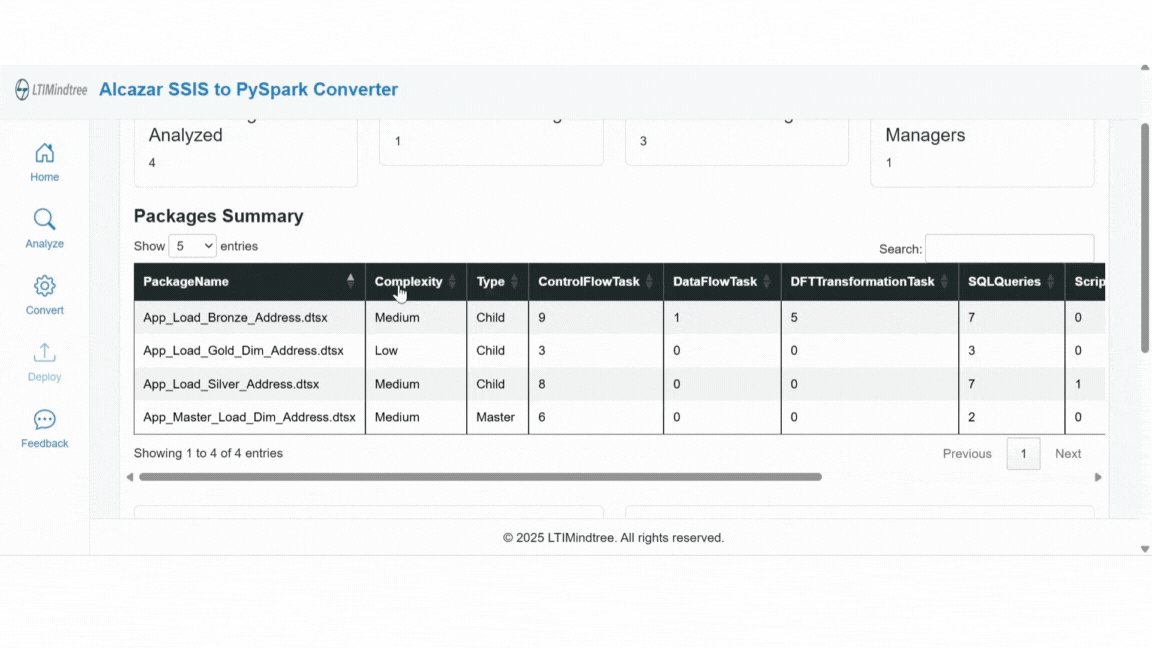Sort table by PackageName column arrow
Image resolution: width=1152 pixels, height=648 pixels.
click(x=350, y=281)
